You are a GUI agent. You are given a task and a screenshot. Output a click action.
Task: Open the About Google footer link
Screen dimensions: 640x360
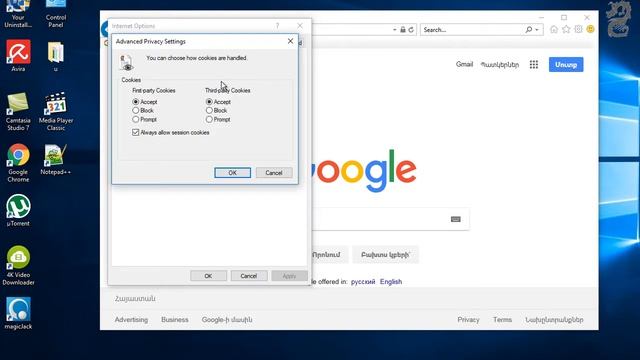point(227,320)
